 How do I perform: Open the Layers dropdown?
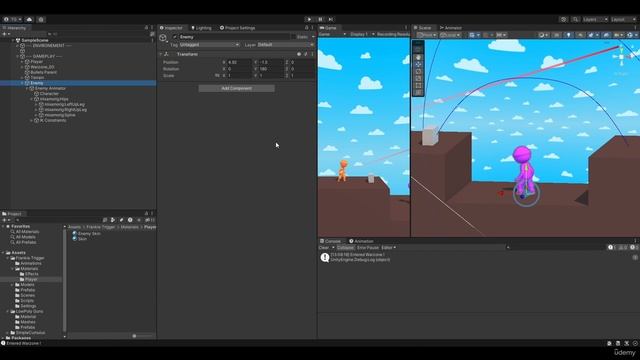[x=595, y=19]
